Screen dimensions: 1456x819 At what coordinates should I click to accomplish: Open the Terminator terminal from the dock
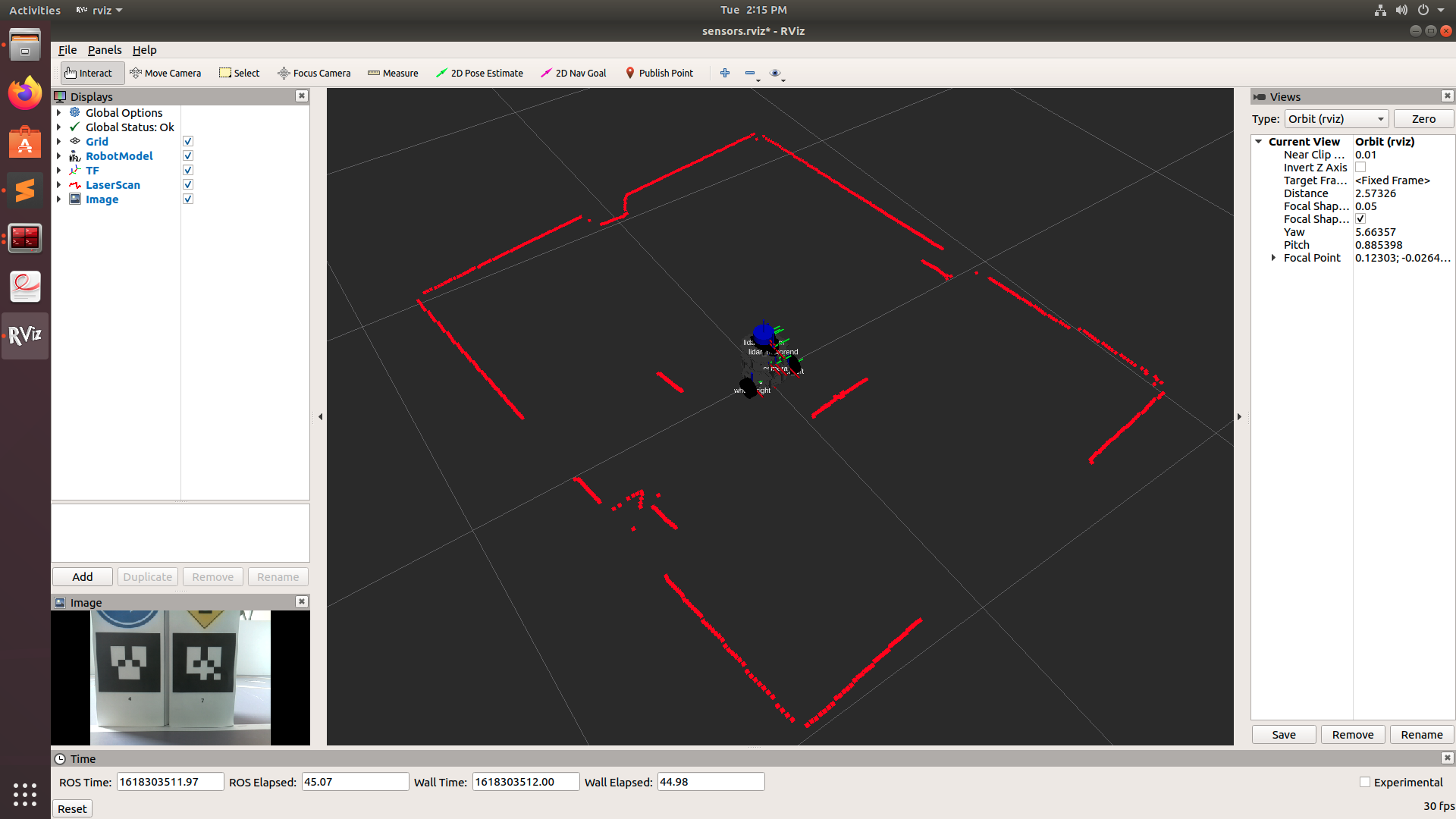[x=25, y=238]
